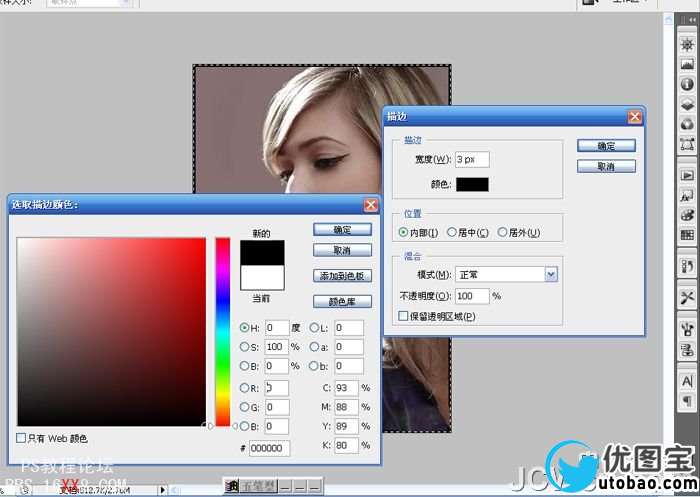Open the Layers panel icon
The width and height of the screenshot is (700, 497).
(687, 104)
